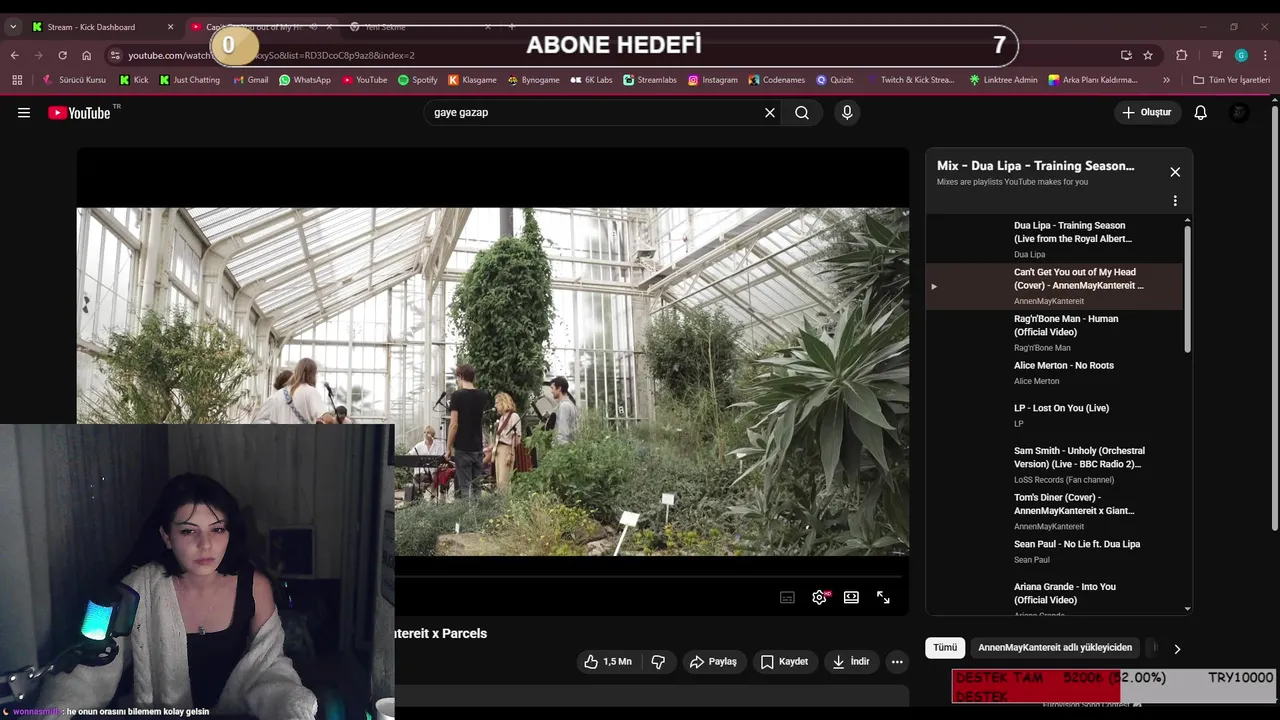1280x720 pixels.
Task: Show next filter chips with right arrow
Action: pyautogui.click(x=1177, y=649)
